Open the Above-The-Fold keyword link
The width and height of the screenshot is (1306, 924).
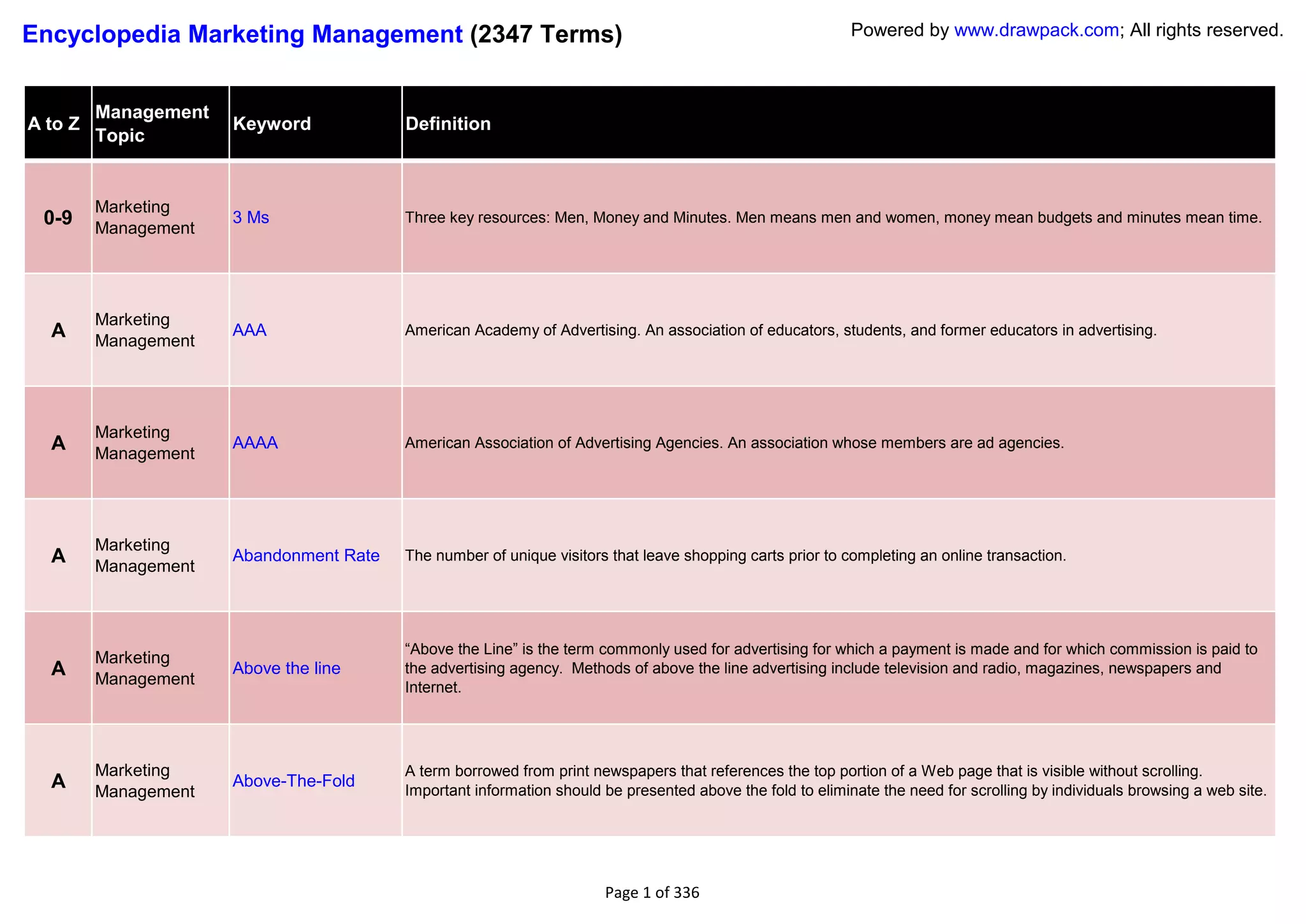pyautogui.click(x=293, y=781)
